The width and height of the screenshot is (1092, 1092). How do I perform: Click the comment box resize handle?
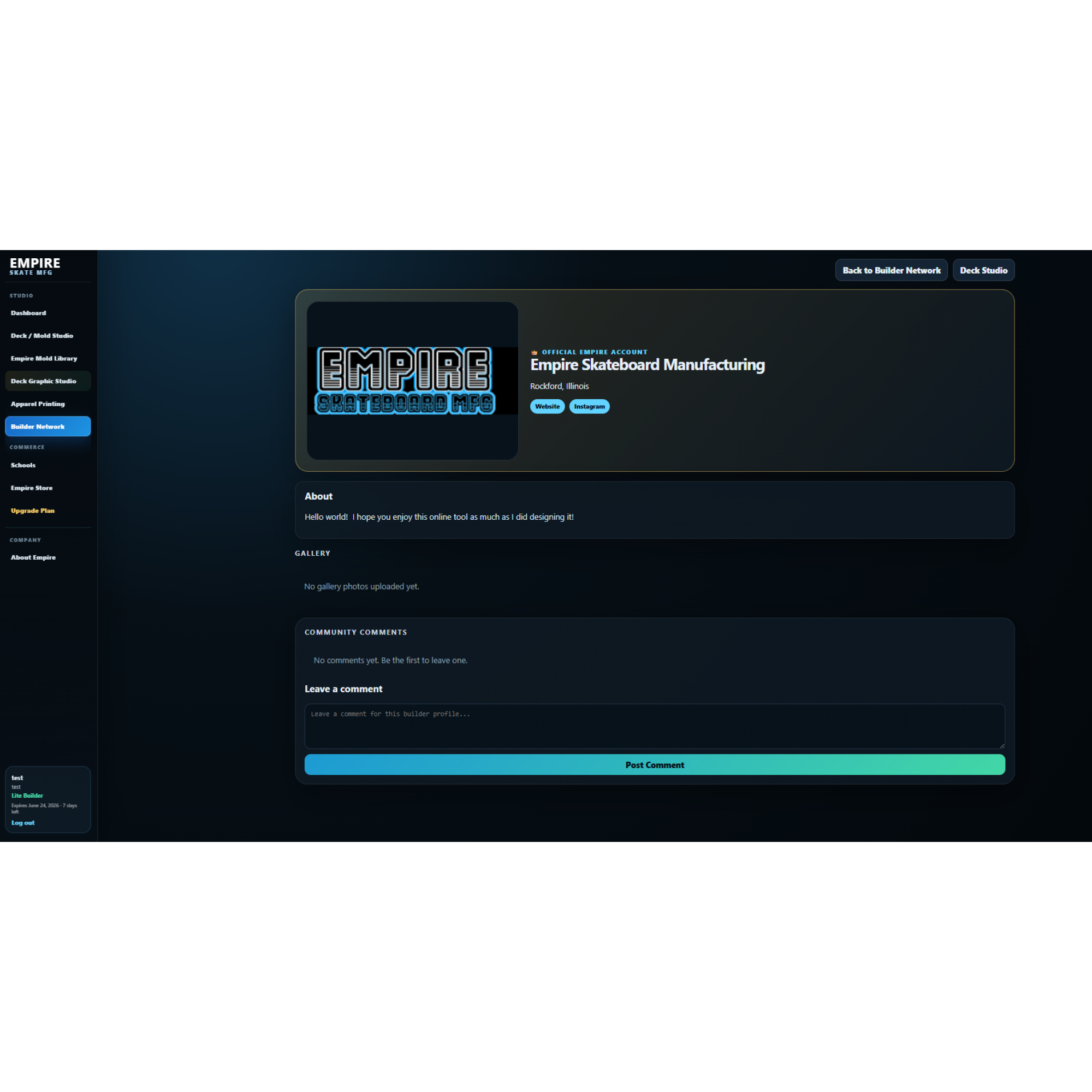[1001, 745]
